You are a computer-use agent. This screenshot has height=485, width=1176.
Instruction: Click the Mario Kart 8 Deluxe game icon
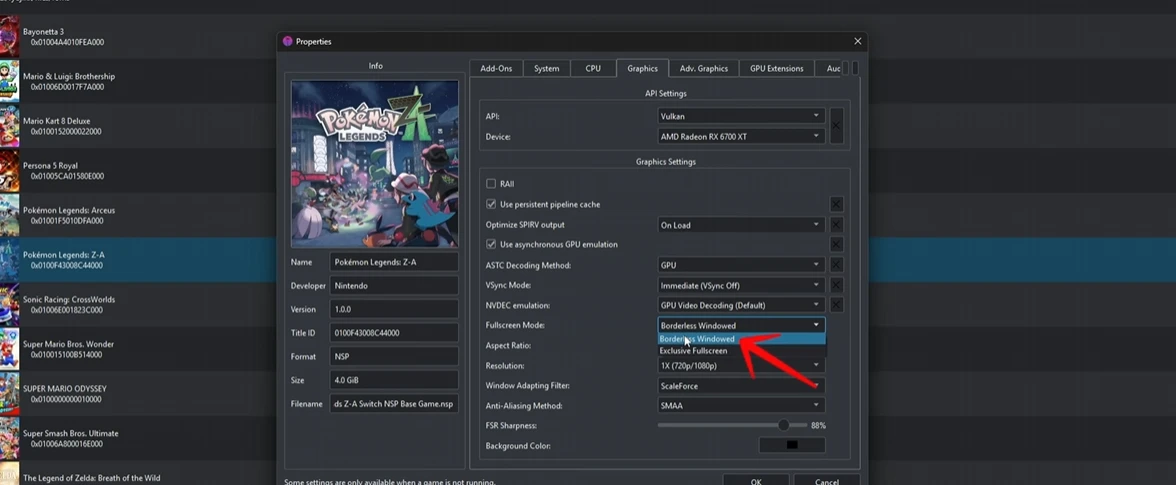click(9, 126)
